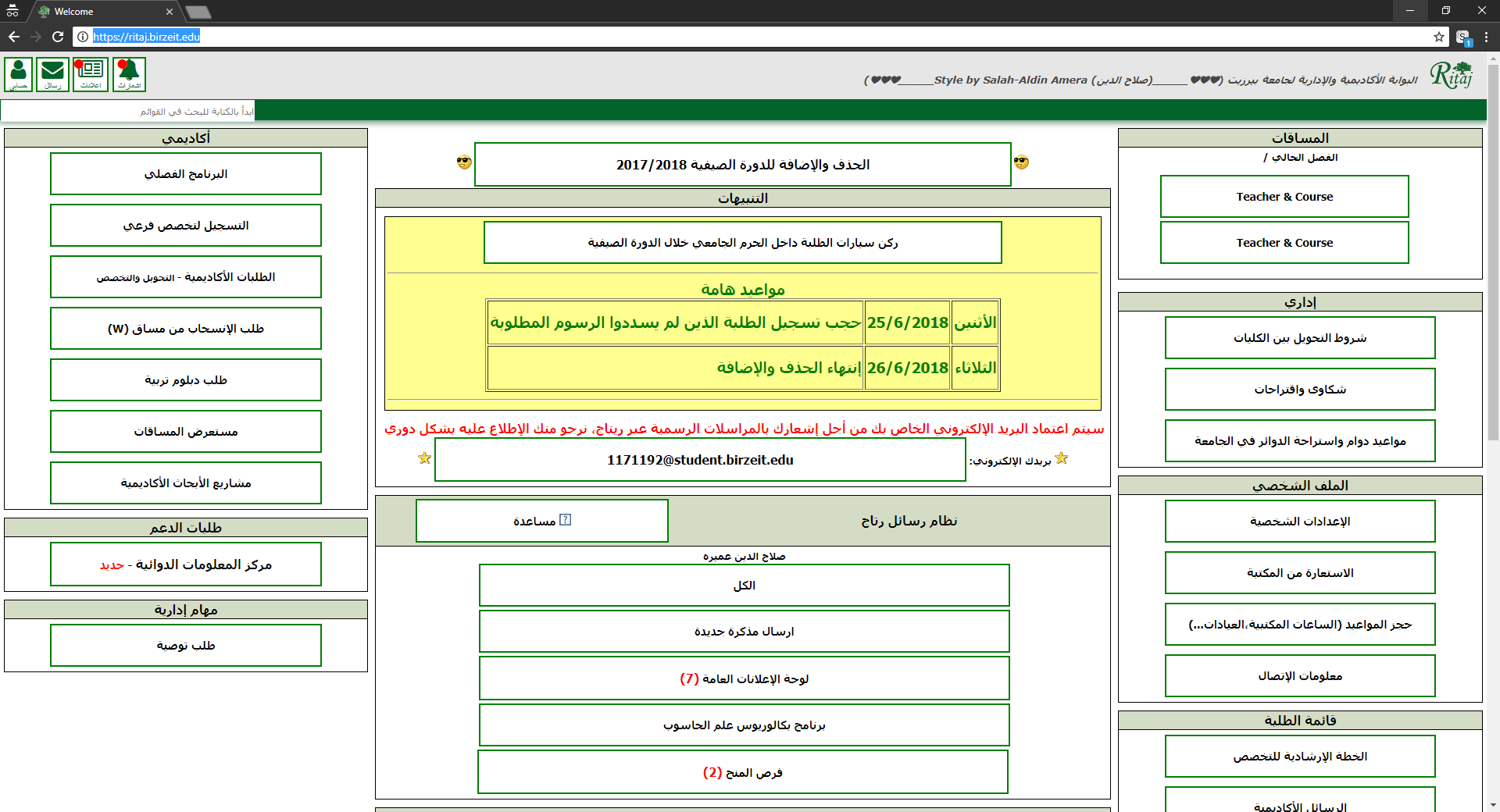Open the Chrome three-dot menu
The width and height of the screenshot is (1500, 812).
[x=1486, y=37]
